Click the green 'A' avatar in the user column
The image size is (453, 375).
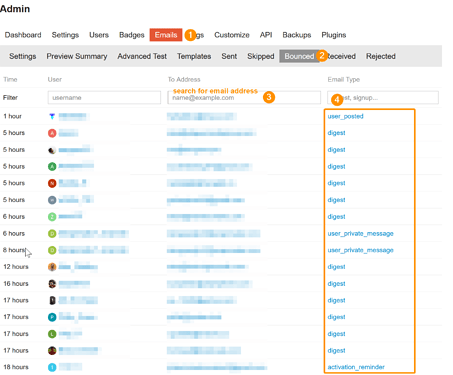(x=52, y=166)
